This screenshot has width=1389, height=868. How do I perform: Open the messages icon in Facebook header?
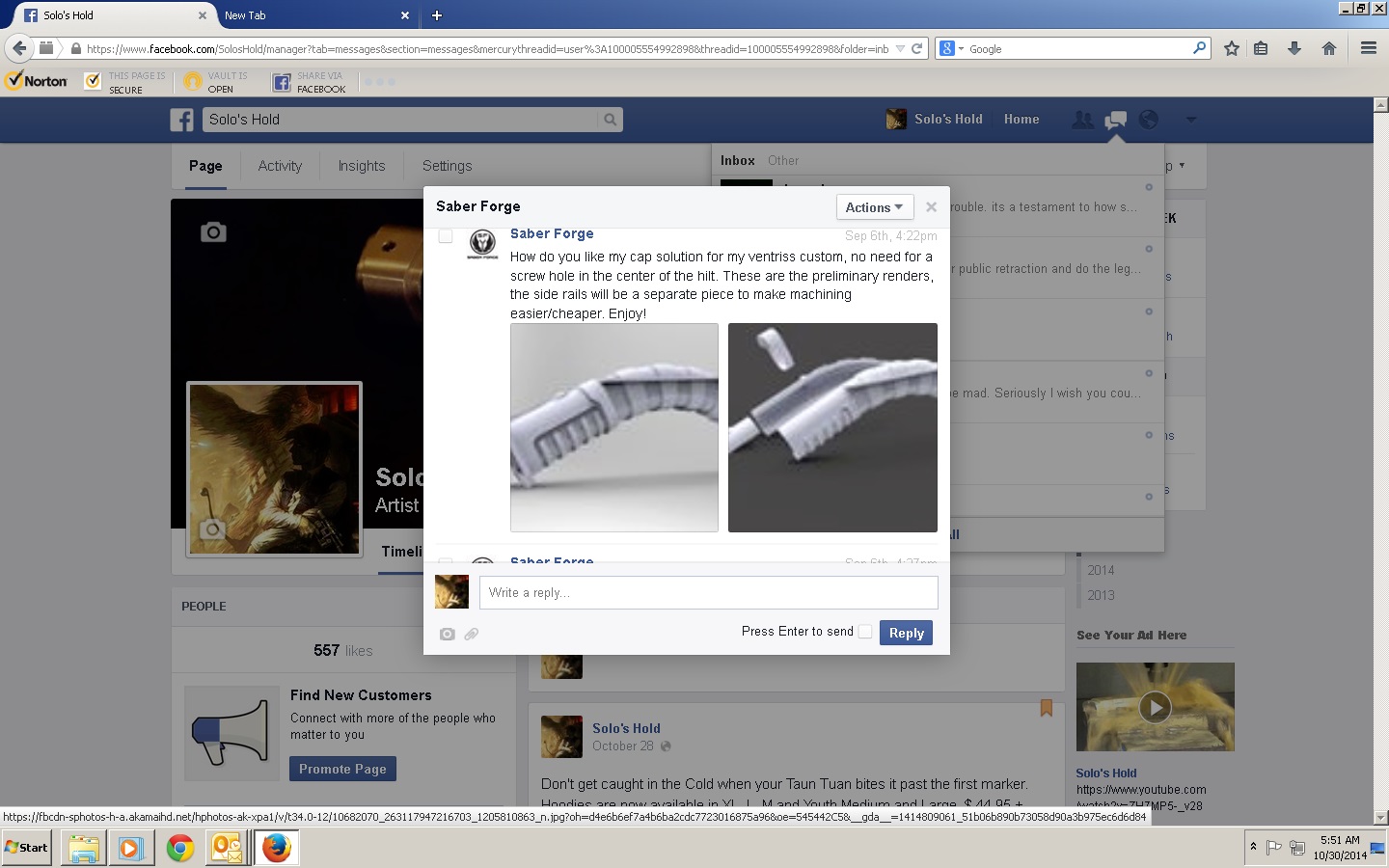[1116, 120]
